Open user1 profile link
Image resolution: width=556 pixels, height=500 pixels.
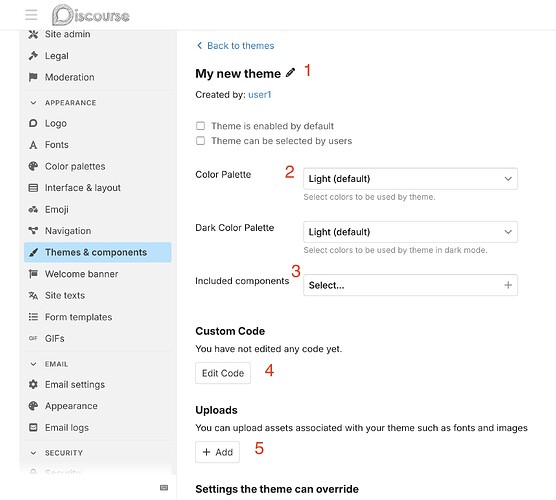[x=260, y=95]
